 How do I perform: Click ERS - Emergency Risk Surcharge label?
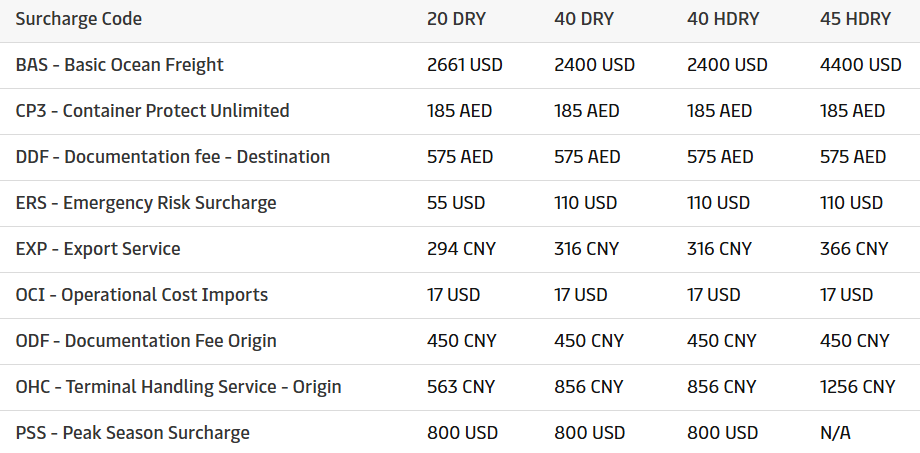pyautogui.click(x=146, y=203)
